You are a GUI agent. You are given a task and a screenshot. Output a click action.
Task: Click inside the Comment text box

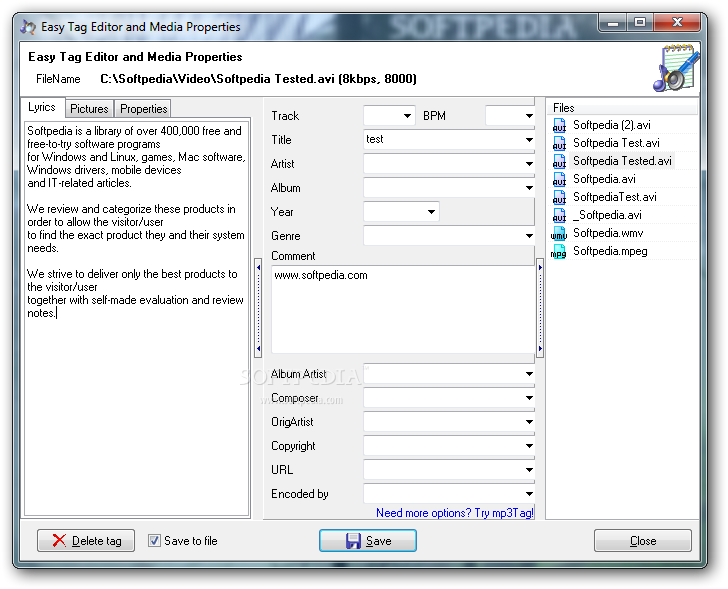(403, 310)
